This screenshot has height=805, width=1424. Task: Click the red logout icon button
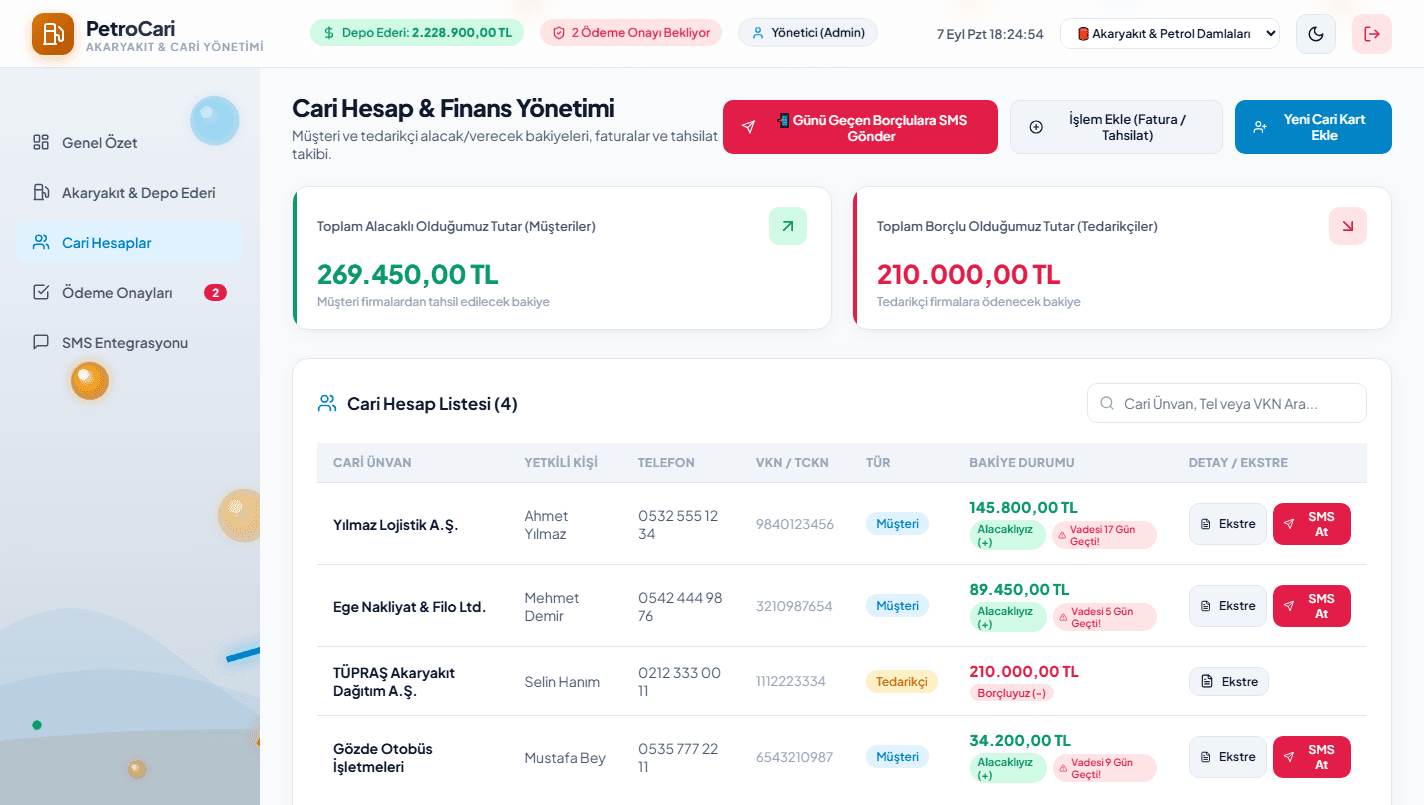pyautogui.click(x=1372, y=34)
